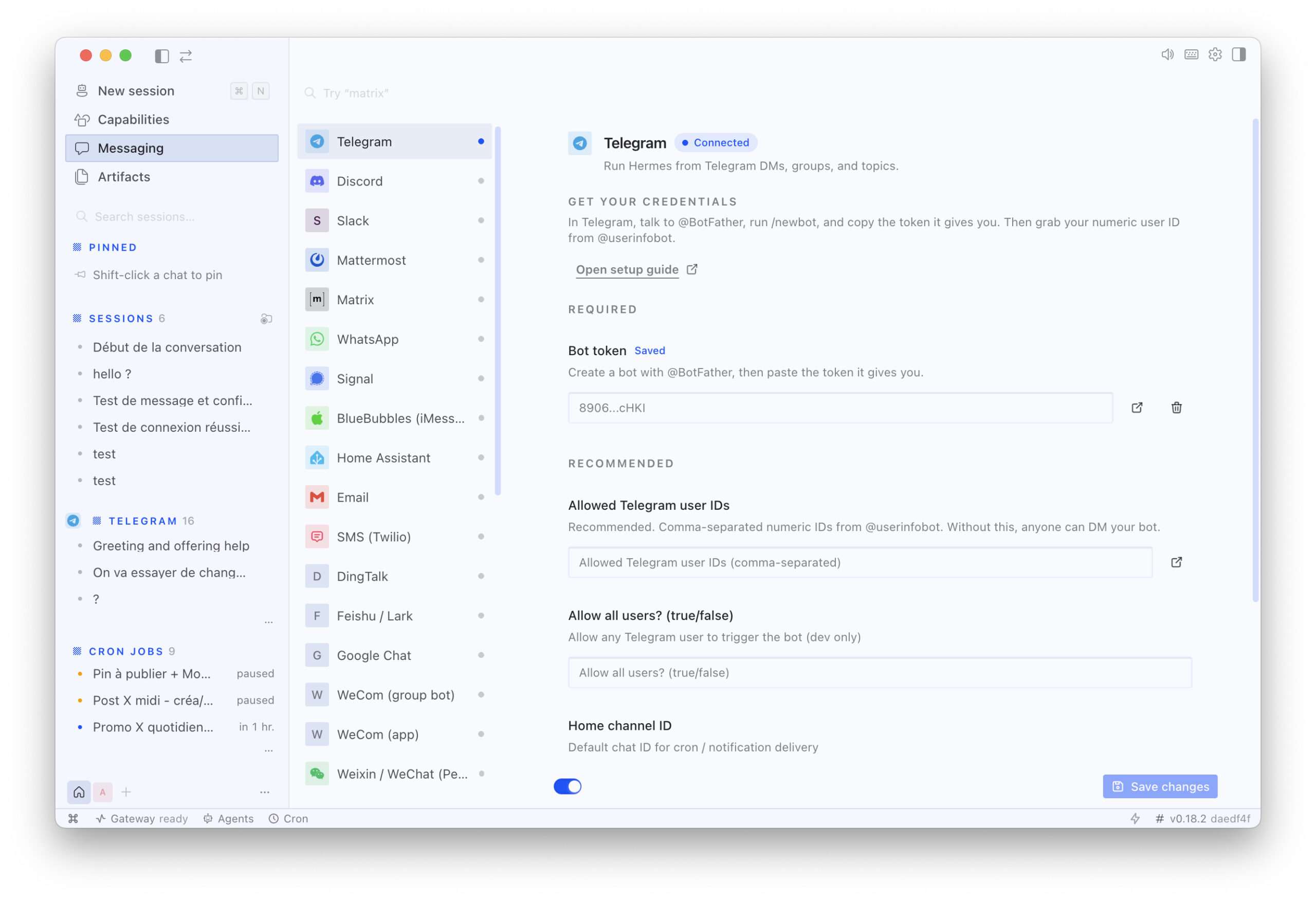
Task: Select Feishu / Lark platform
Action: (395, 616)
